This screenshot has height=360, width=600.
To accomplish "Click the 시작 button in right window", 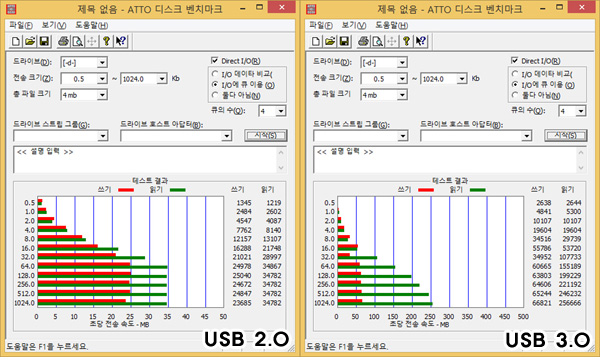I will (566, 135).
